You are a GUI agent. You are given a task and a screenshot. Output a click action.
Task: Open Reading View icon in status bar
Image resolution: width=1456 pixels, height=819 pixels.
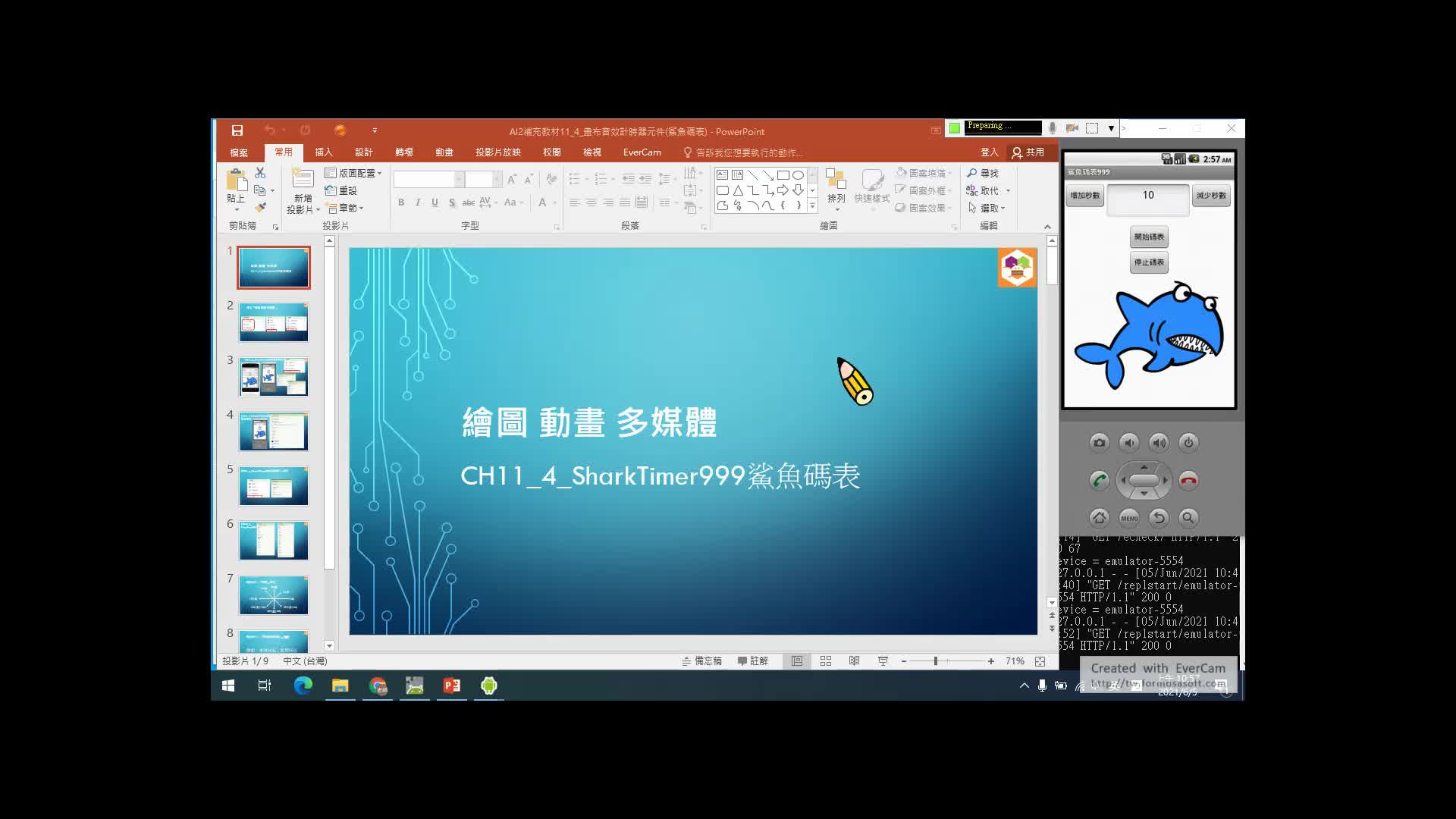(x=854, y=661)
